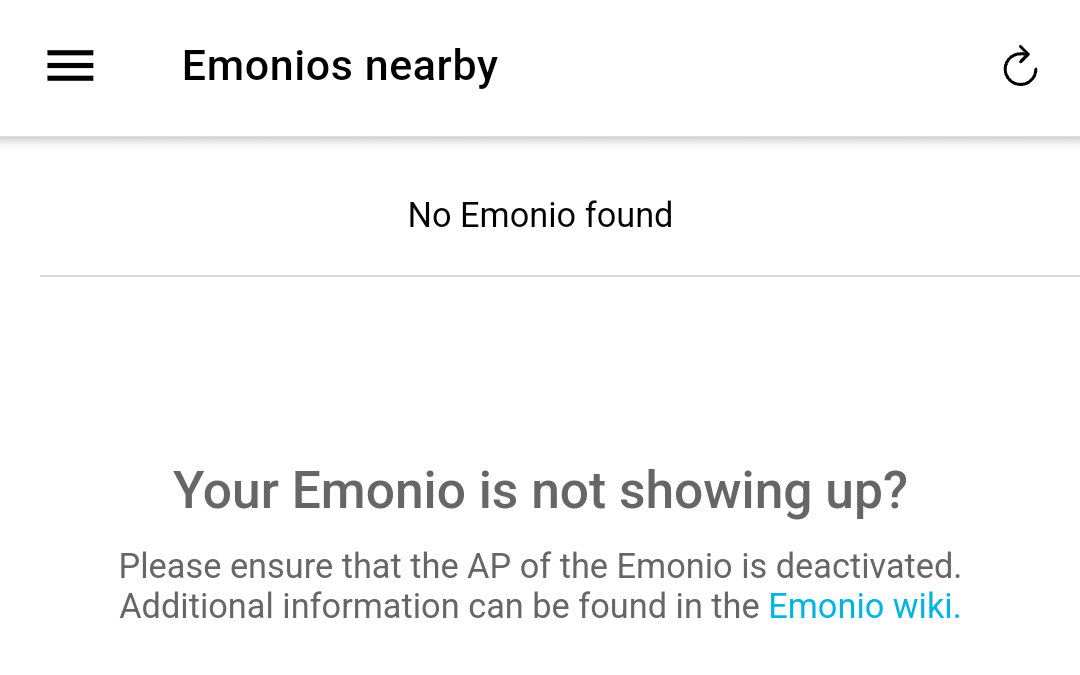This screenshot has width=1080, height=675.
Task: Expand the side drawer via the menu icon
Action: [70, 66]
